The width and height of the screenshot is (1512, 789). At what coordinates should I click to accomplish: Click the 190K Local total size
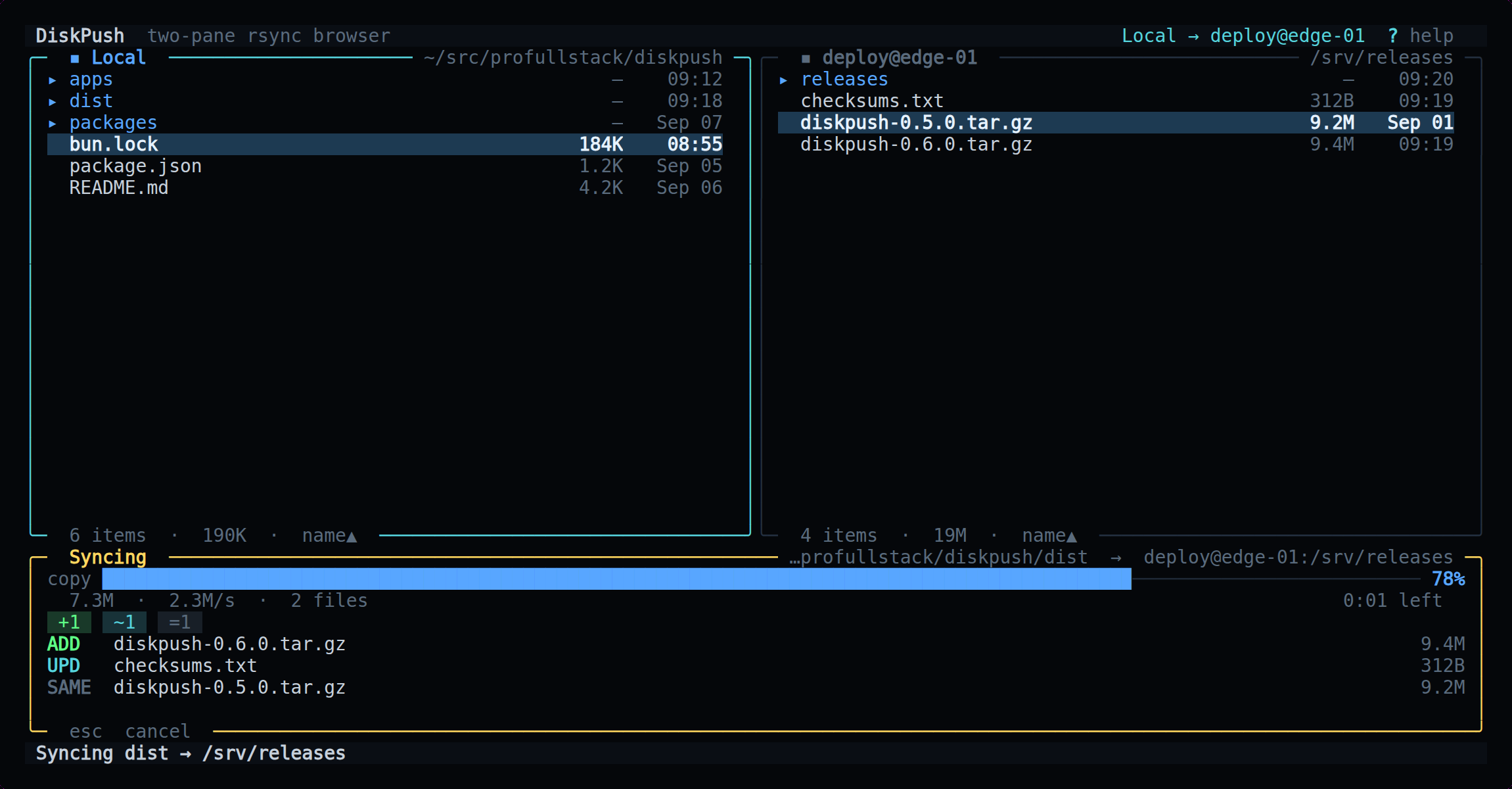point(224,536)
